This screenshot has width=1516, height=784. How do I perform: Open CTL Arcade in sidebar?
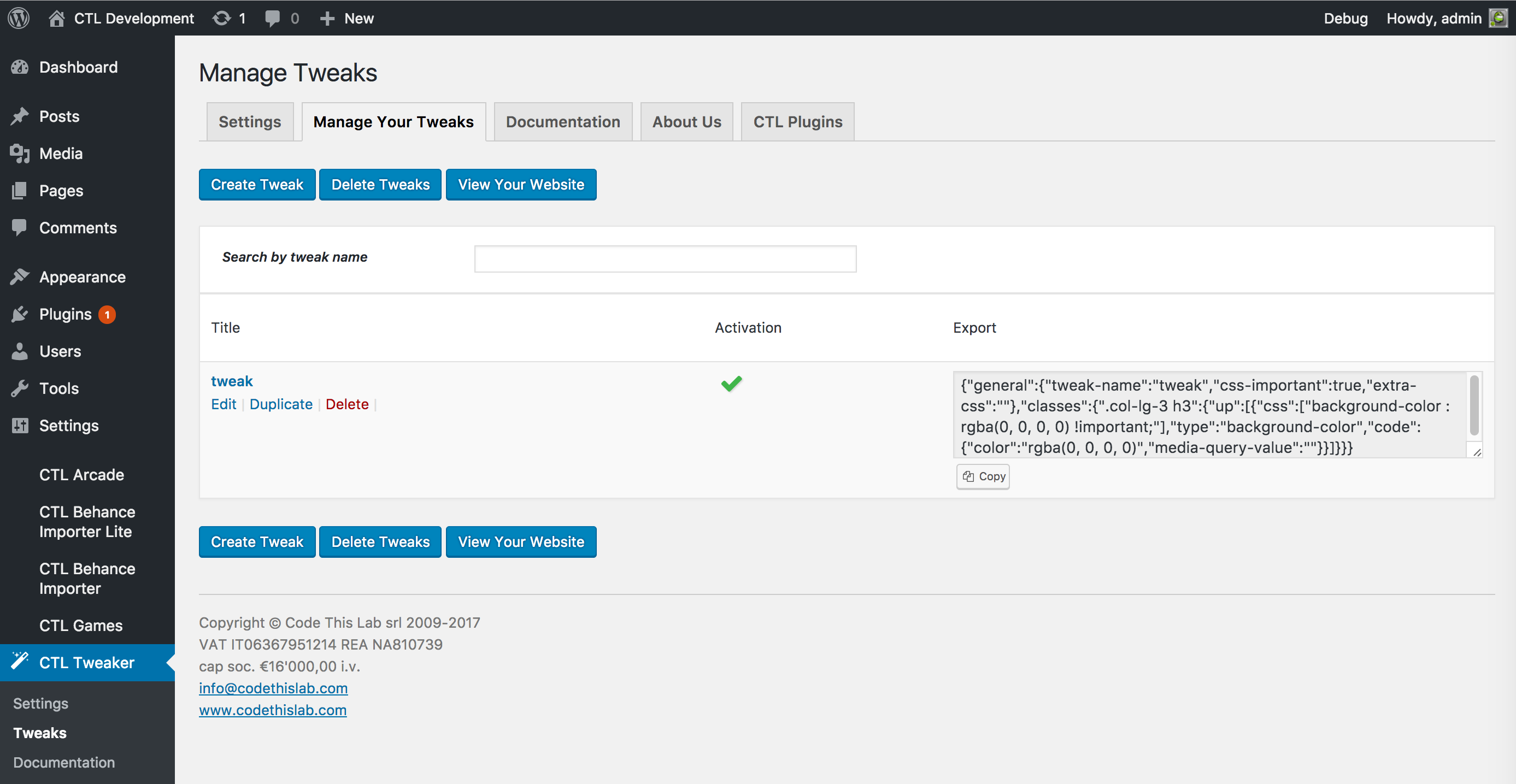click(82, 475)
